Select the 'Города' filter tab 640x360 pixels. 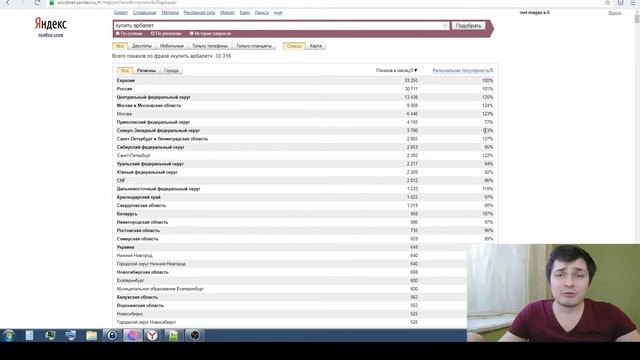(171, 71)
